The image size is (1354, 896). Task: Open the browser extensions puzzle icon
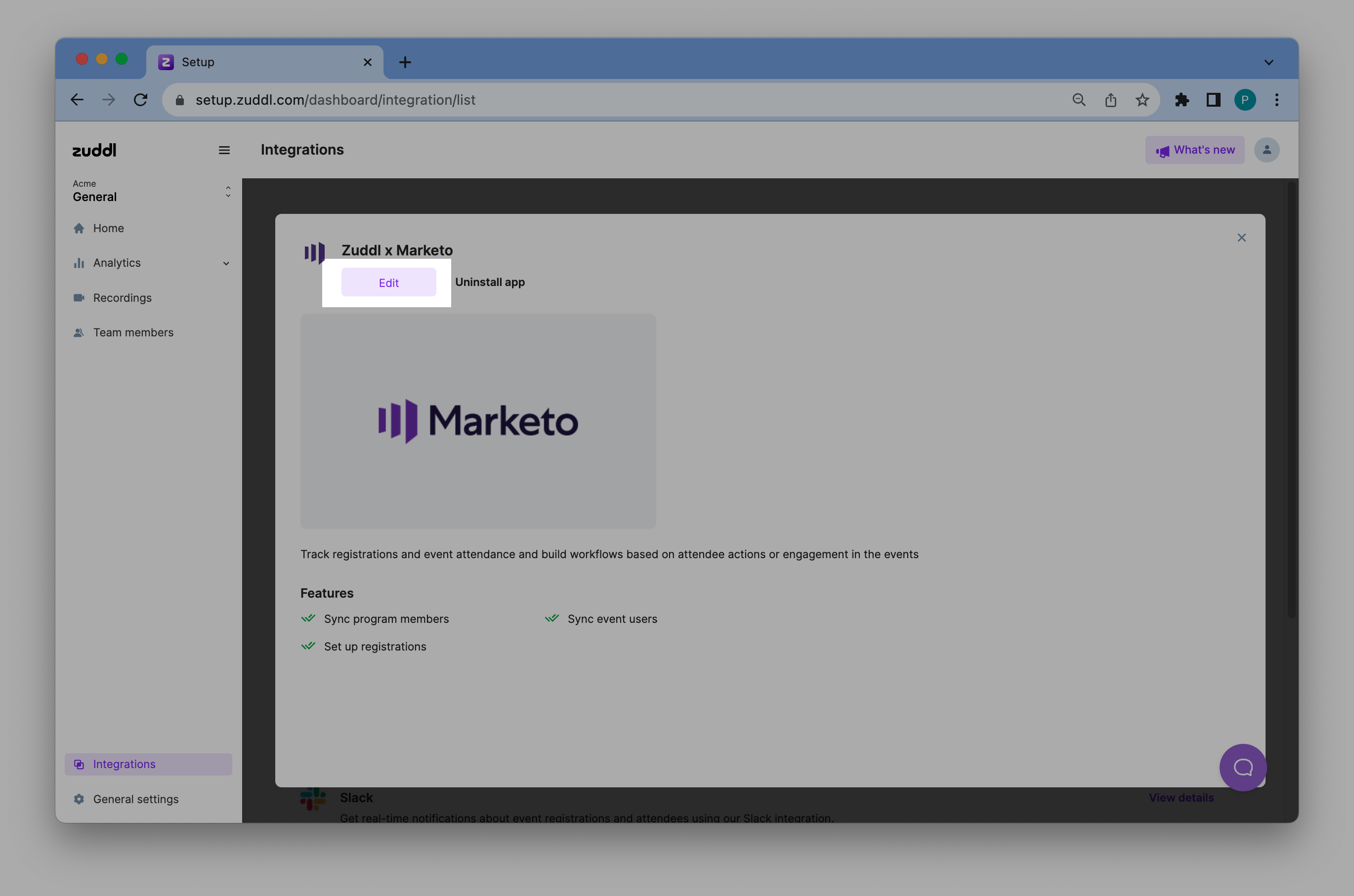[x=1182, y=100]
